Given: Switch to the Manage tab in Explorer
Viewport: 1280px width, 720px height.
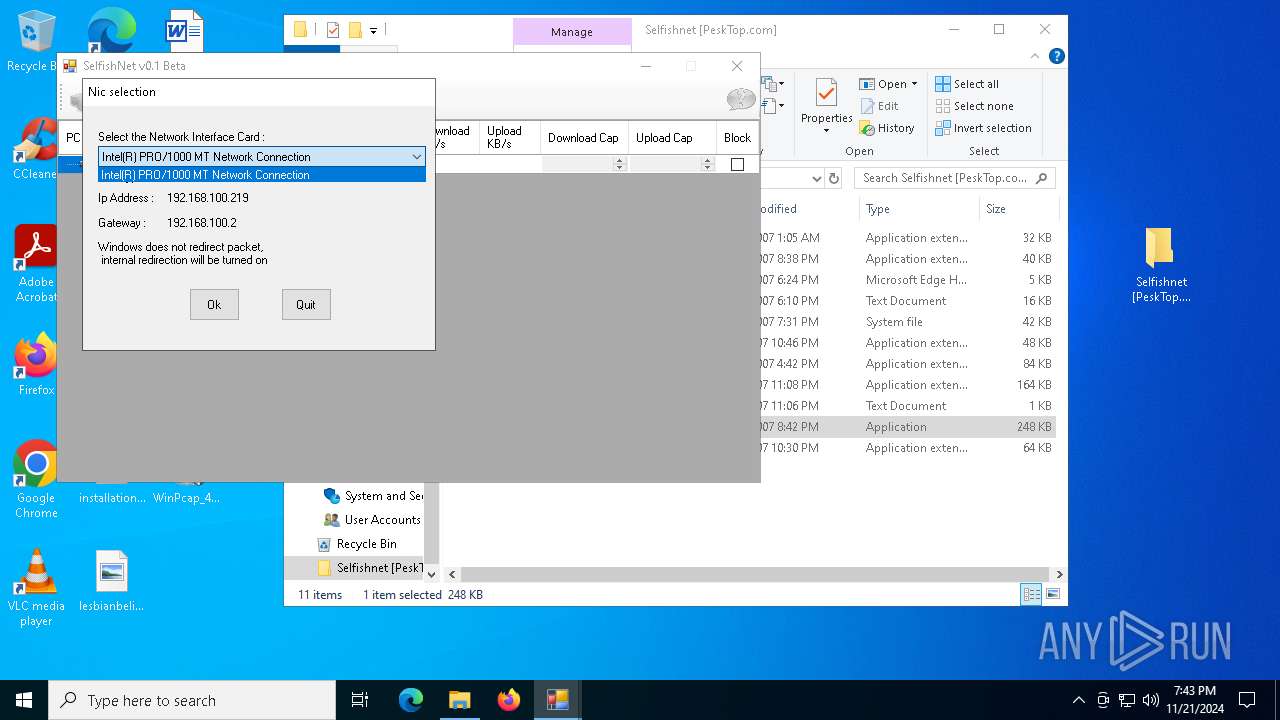Looking at the screenshot, I should pyautogui.click(x=572, y=32).
